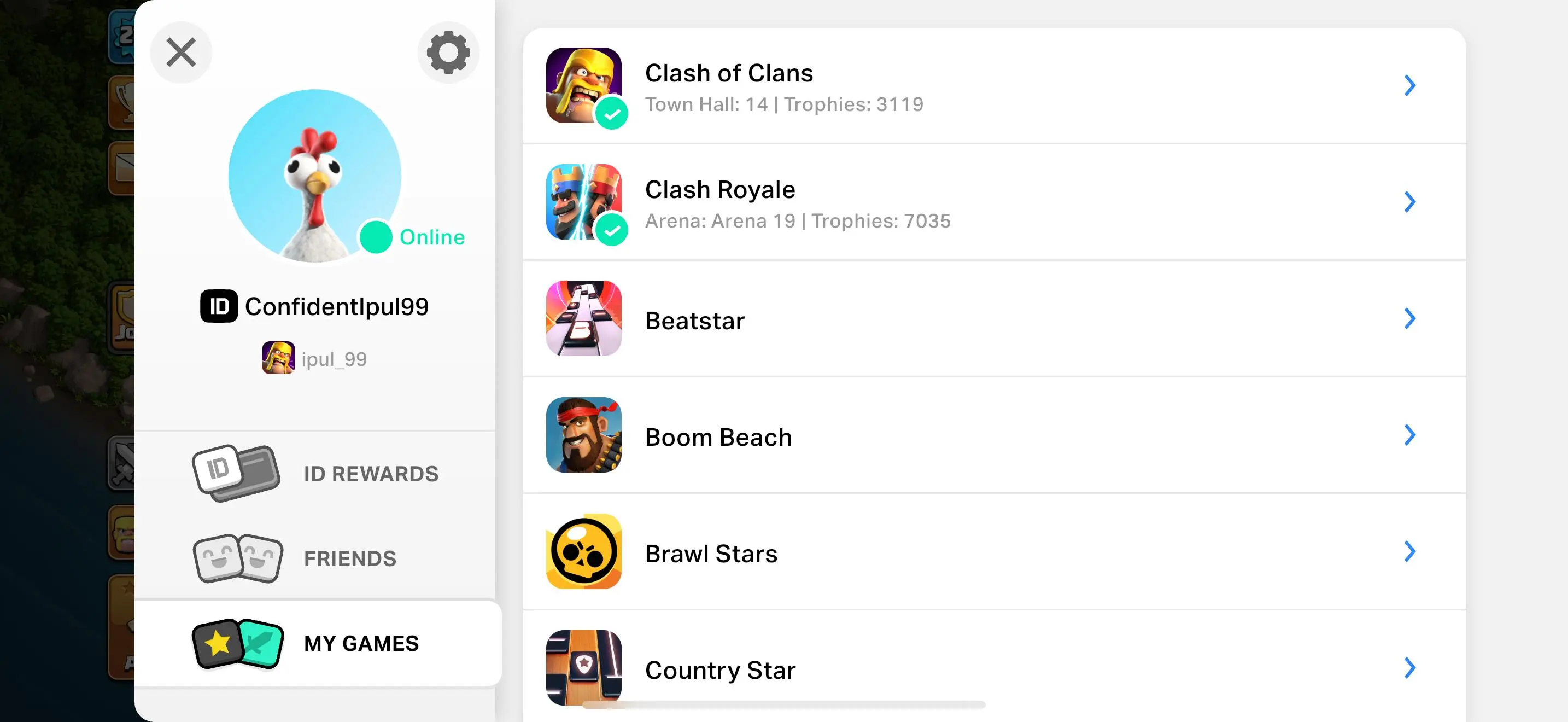Tap the Clash Royale app icon
The width and height of the screenshot is (1568, 722).
(x=583, y=201)
